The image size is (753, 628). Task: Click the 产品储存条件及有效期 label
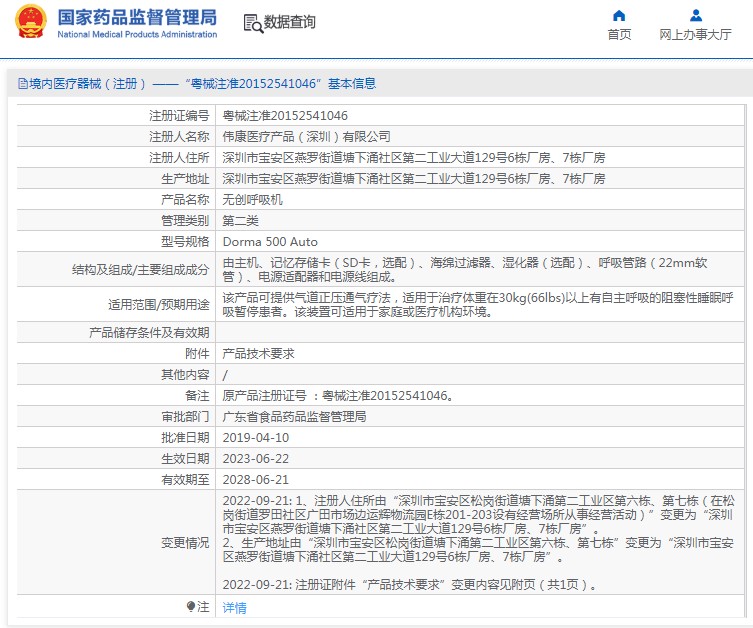[149, 332]
